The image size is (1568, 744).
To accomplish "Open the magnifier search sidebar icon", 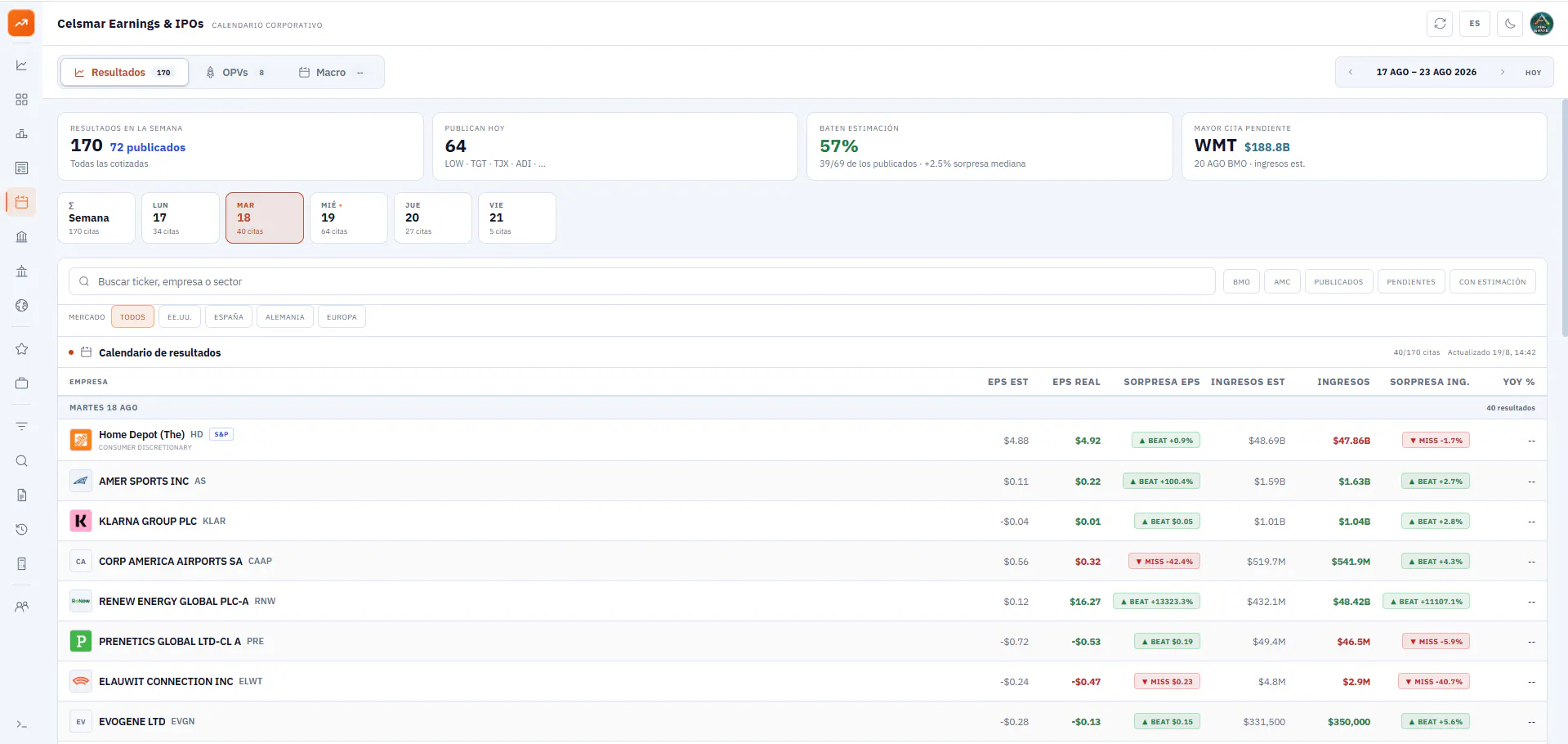I will point(22,461).
